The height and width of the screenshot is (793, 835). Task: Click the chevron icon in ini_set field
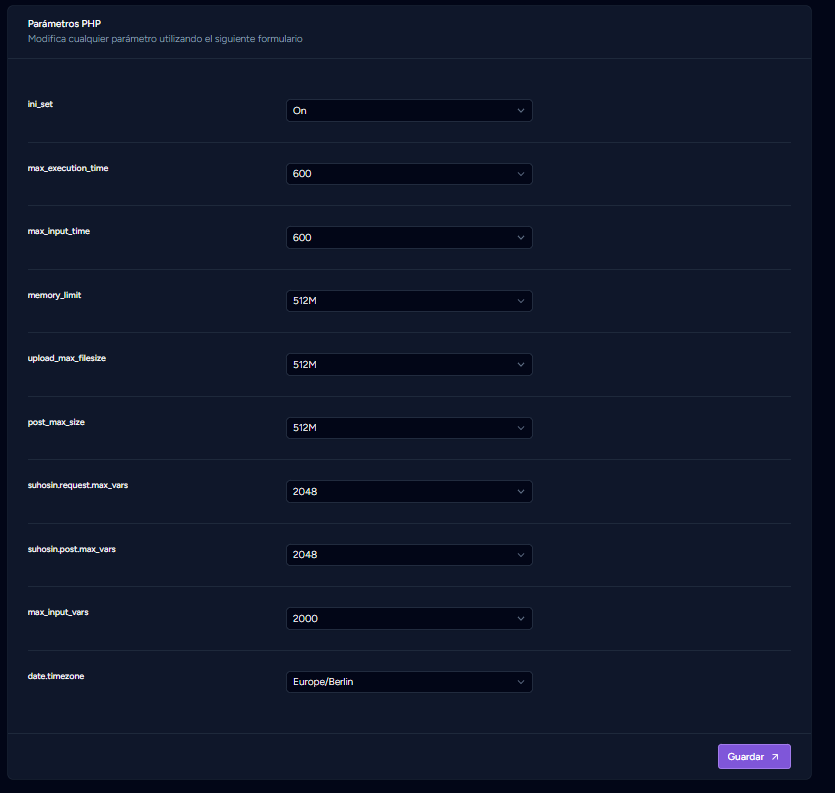tap(521, 111)
